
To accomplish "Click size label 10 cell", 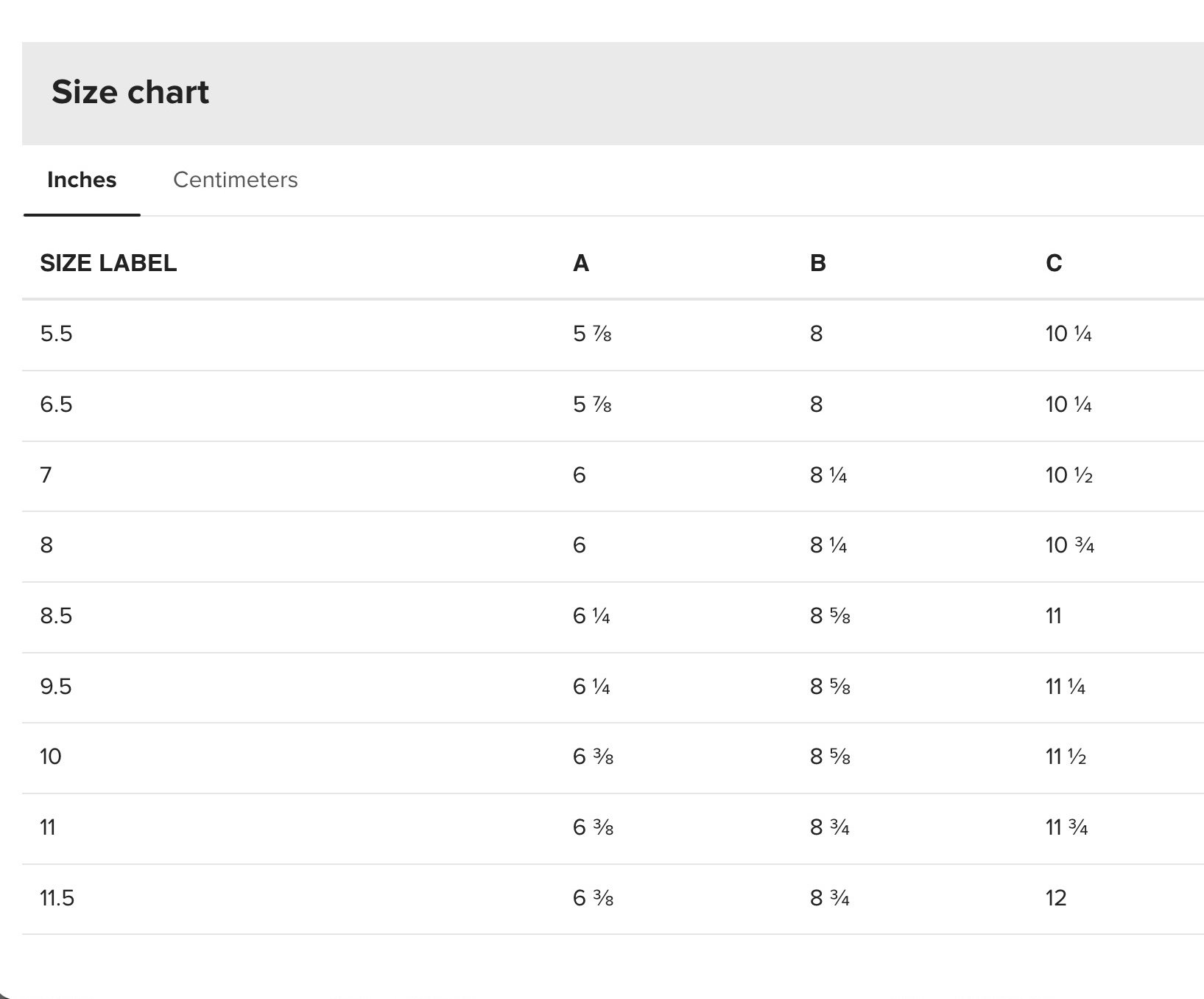I will pos(51,757).
